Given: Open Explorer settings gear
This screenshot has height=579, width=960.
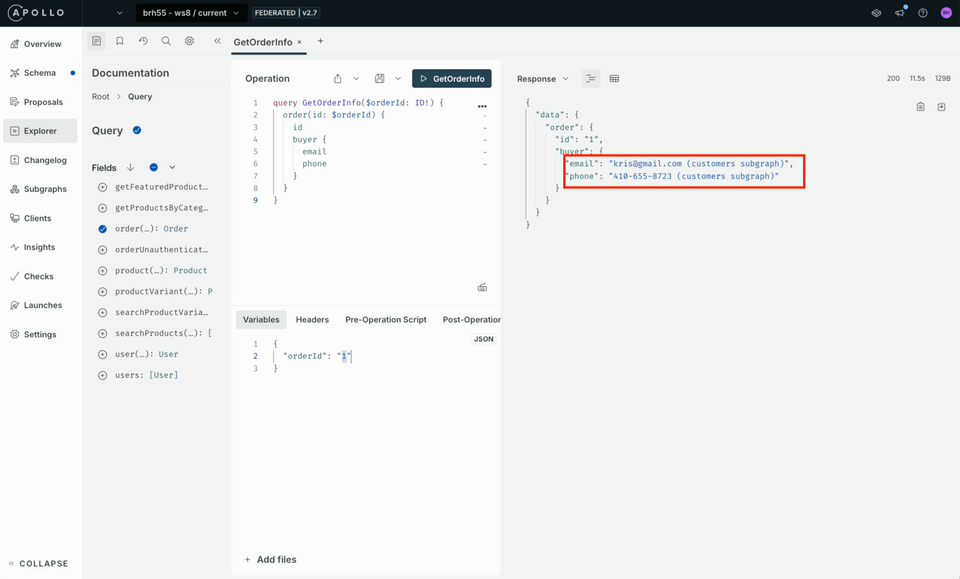Looking at the screenshot, I should coord(188,41).
